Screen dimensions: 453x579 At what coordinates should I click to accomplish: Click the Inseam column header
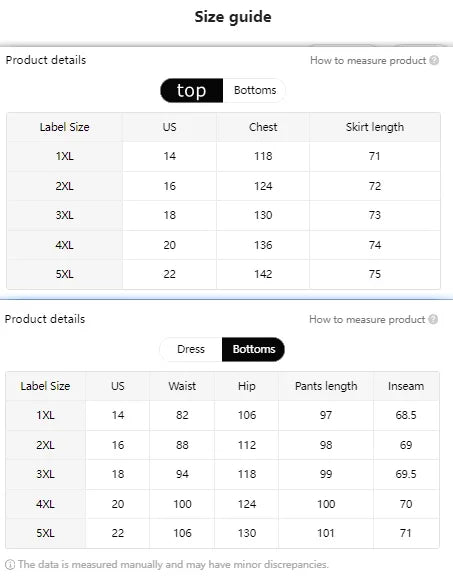[x=406, y=386]
